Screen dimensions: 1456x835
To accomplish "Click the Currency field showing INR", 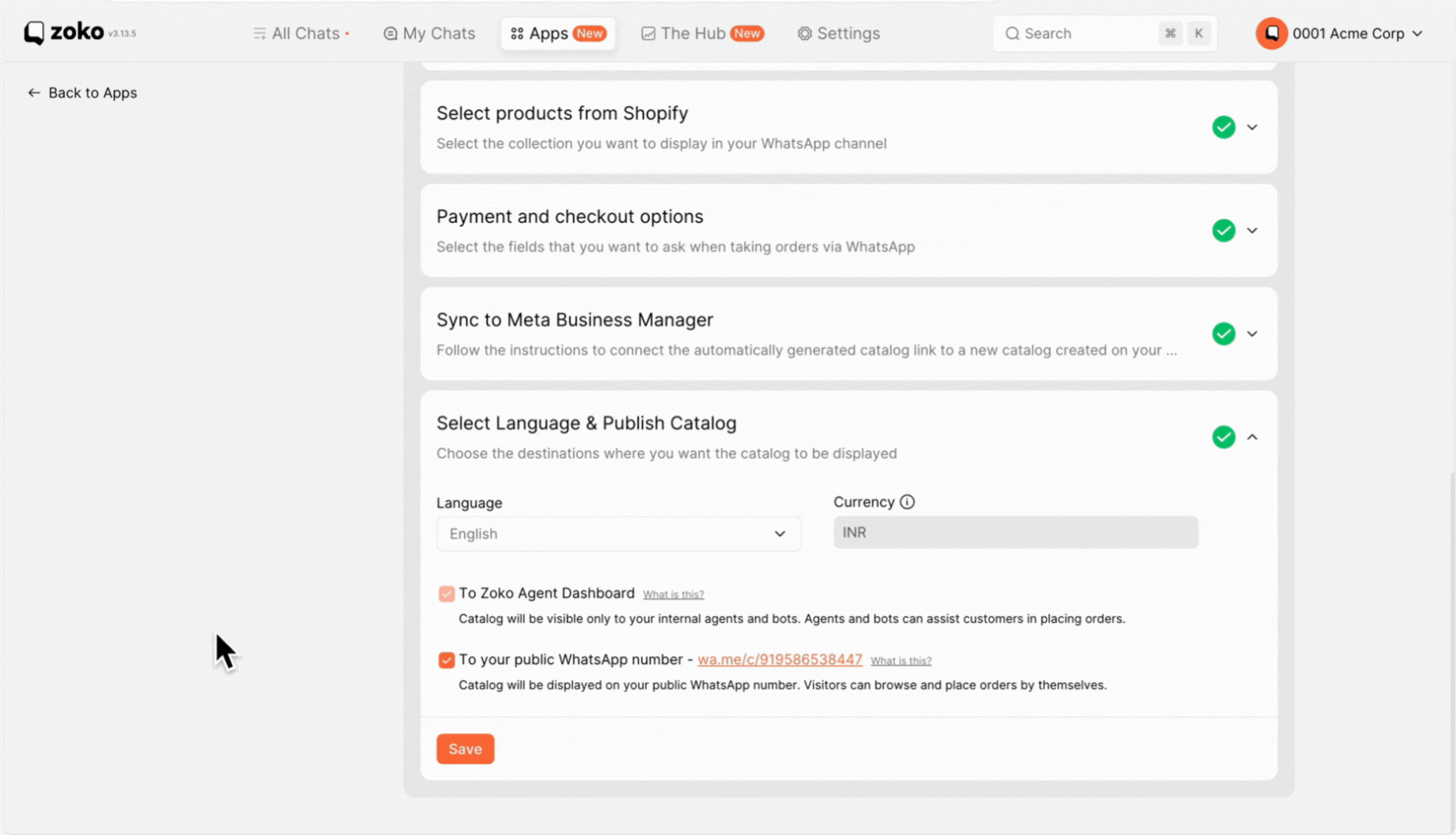I will (x=1016, y=532).
